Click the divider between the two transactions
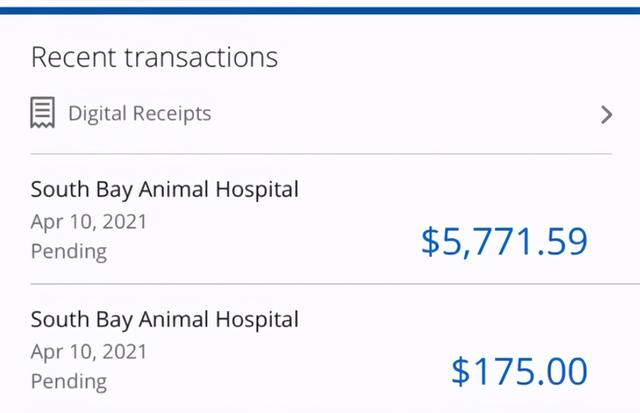Screen dimensions: 640x413 coord(335,284)
